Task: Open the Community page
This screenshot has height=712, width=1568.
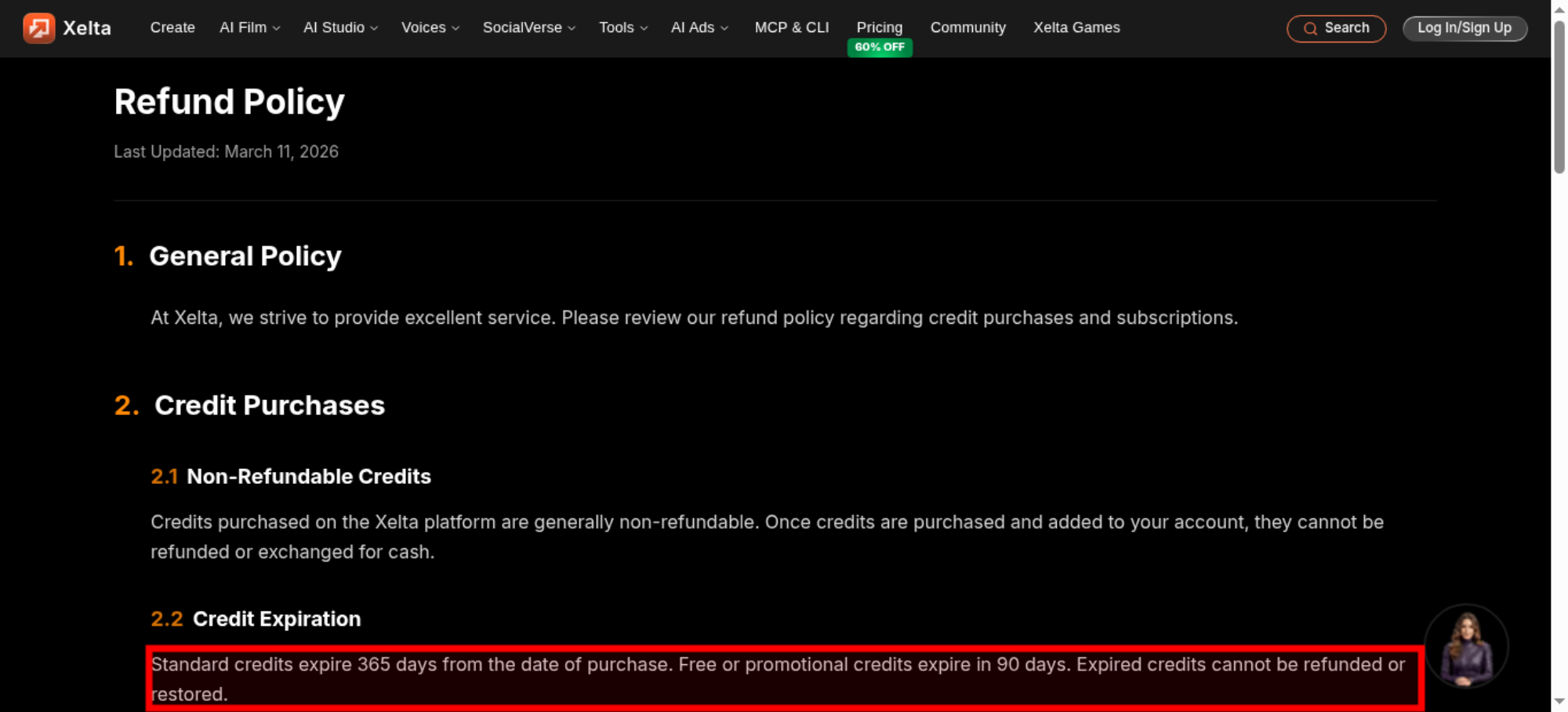Action: (968, 27)
